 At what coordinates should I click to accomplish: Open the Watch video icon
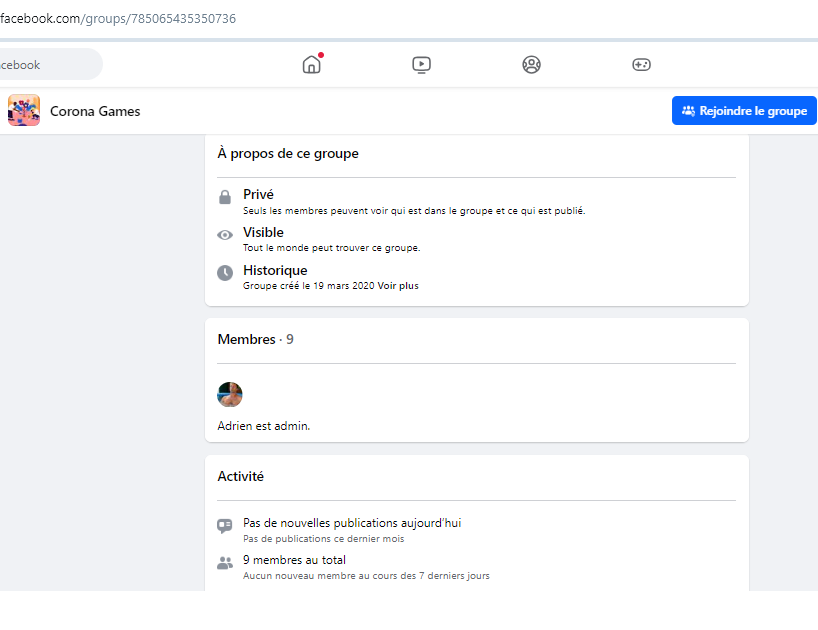[x=421, y=65]
